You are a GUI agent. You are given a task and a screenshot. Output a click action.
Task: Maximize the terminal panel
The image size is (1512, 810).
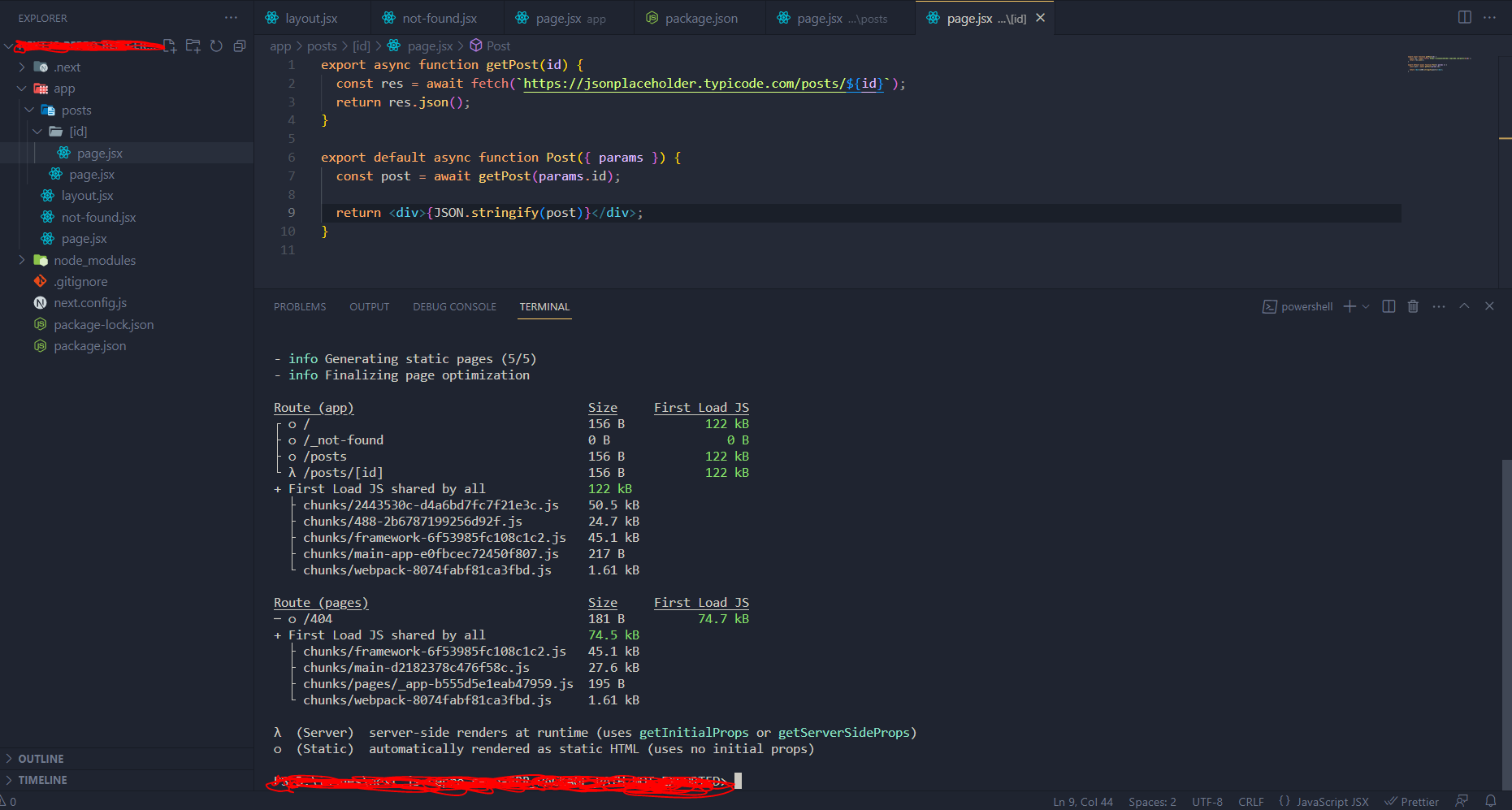point(1464,306)
